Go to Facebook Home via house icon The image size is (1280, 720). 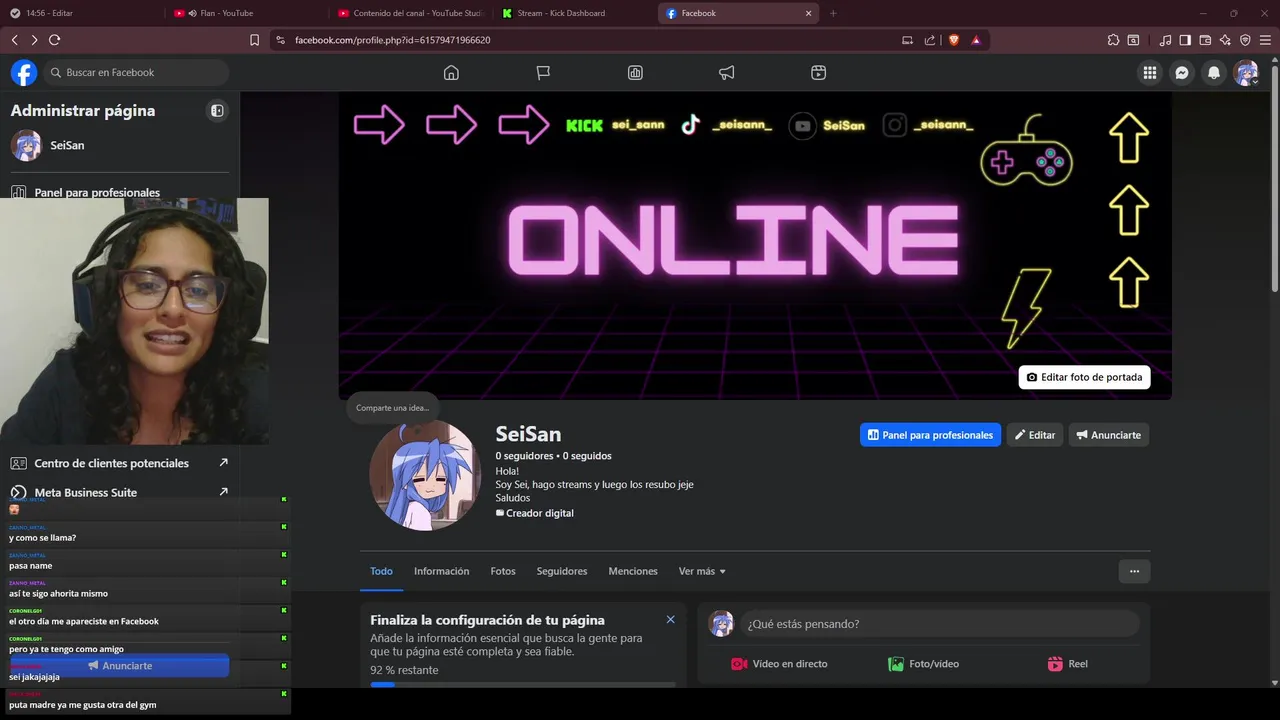(x=451, y=73)
